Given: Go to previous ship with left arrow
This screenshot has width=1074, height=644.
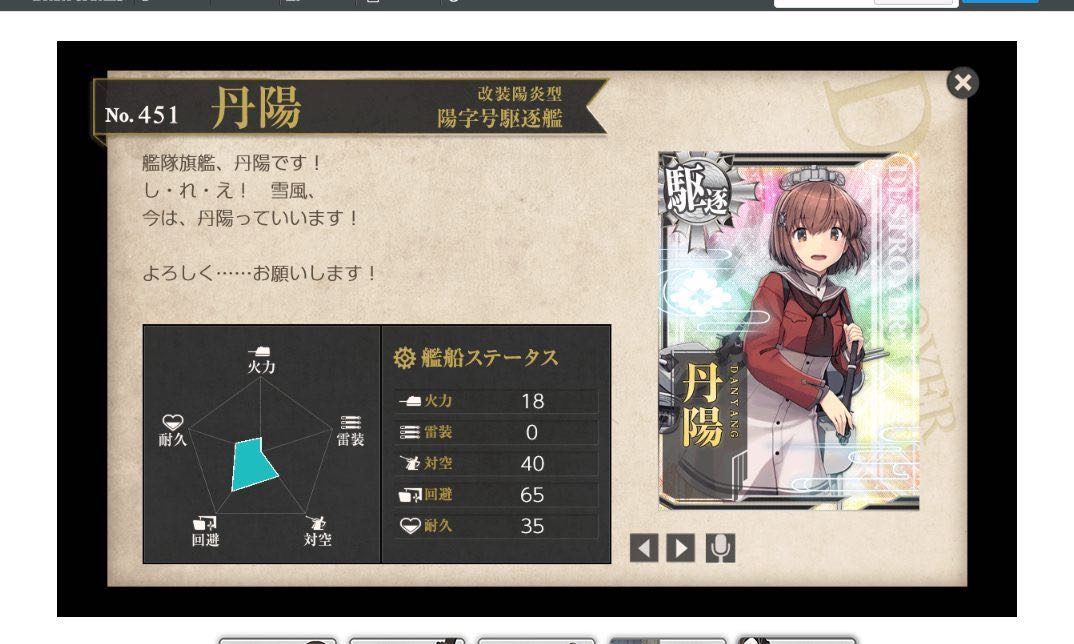Looking at the screenshot, I should point(644,548).
